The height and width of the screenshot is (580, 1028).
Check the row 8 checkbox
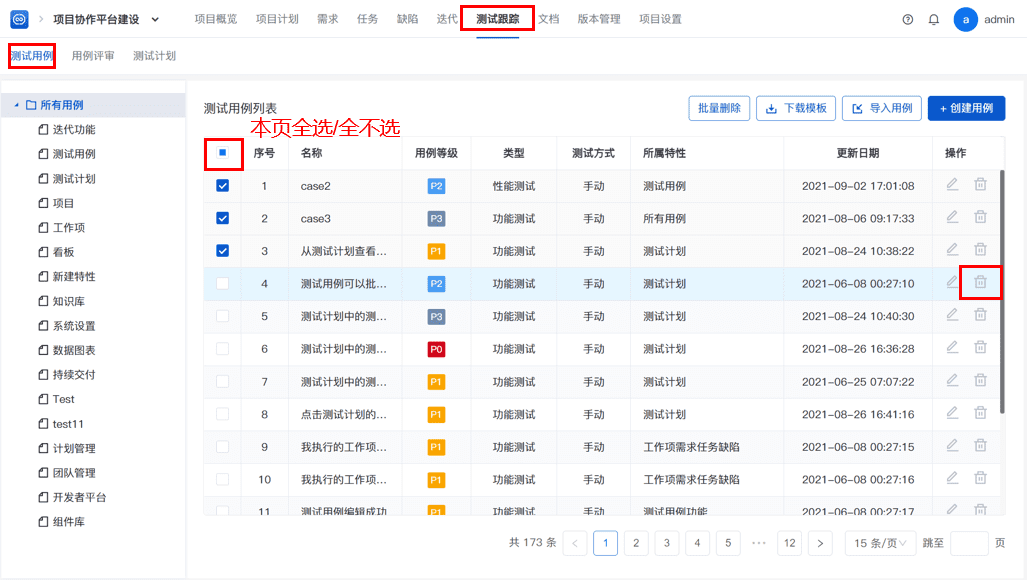pyautogui.click(x=223, y=414)
